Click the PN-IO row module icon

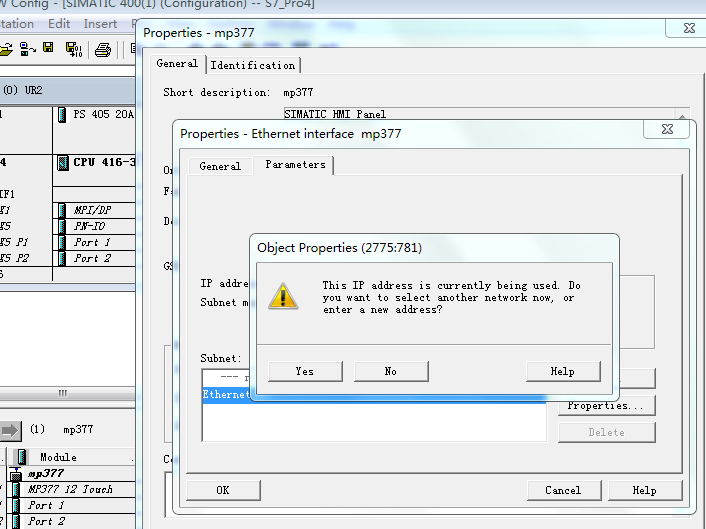[62, 226]
